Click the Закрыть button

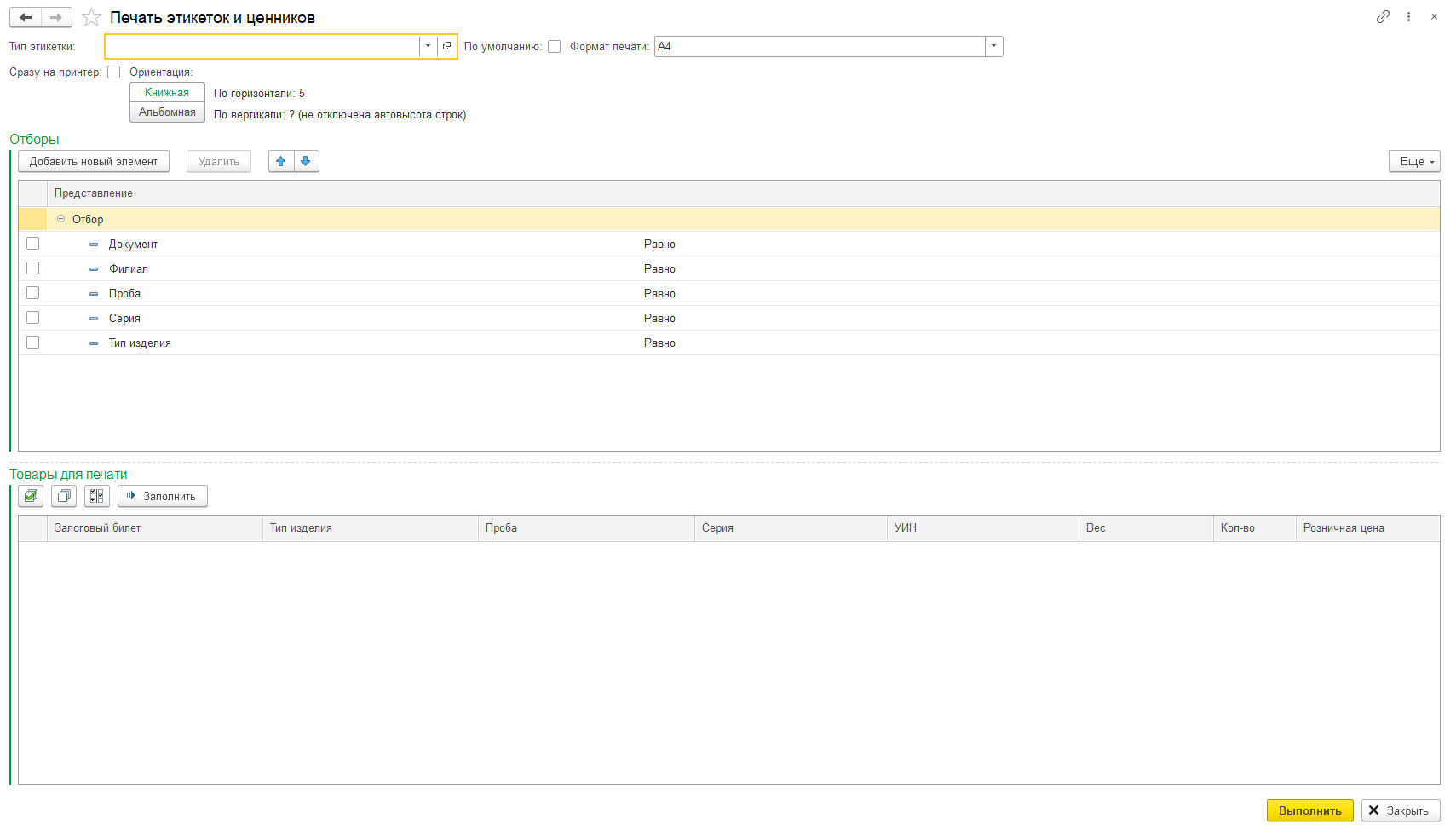[1401, 810]
